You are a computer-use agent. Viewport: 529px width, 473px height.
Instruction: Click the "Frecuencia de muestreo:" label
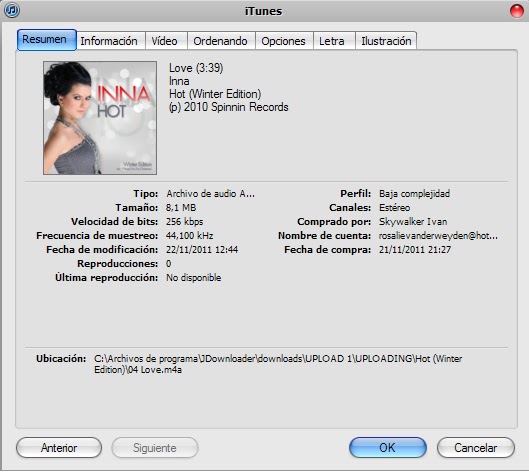click(x=97, y=235)
